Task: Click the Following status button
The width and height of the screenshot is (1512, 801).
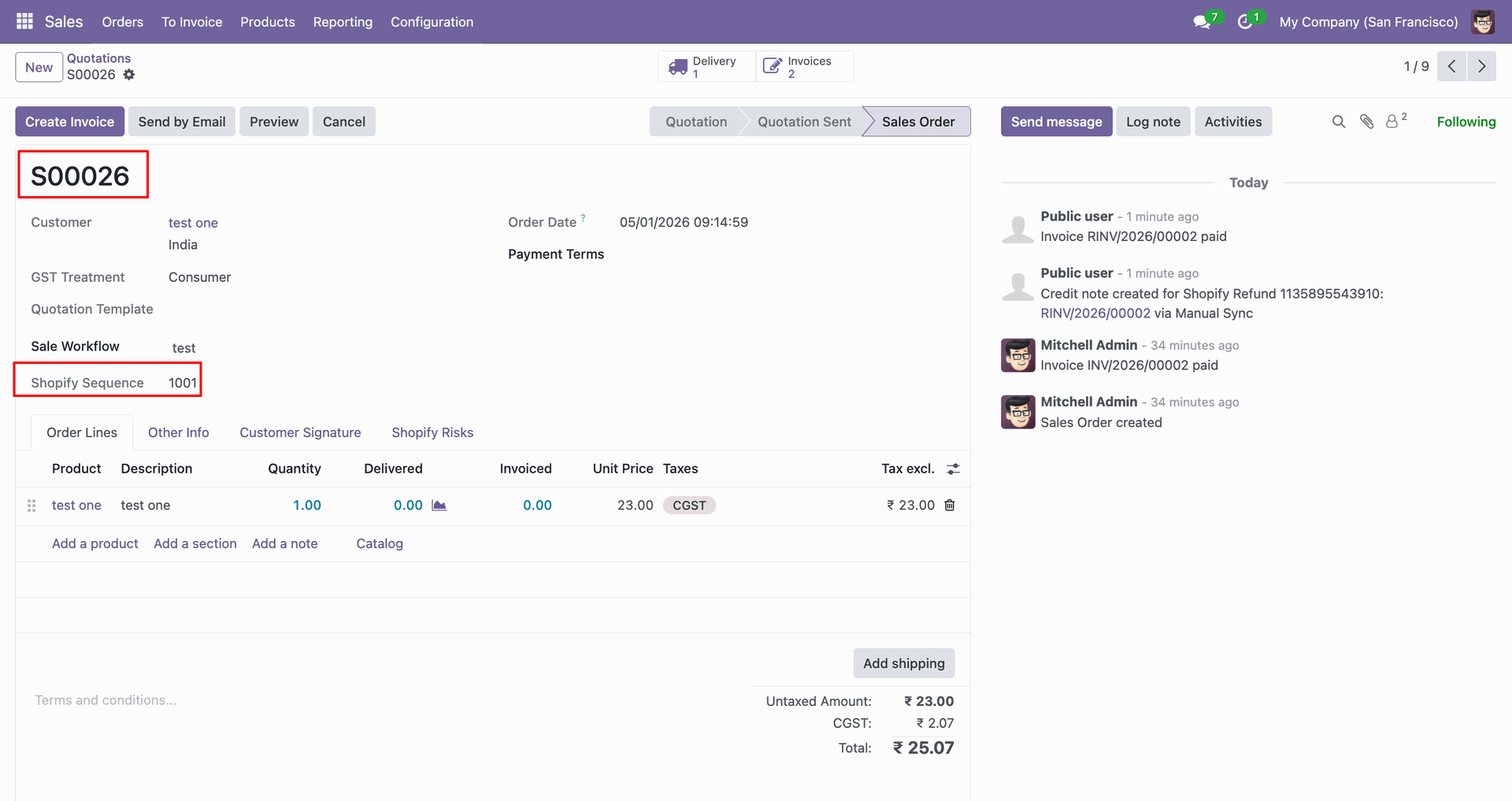Action: (1466, 121)
